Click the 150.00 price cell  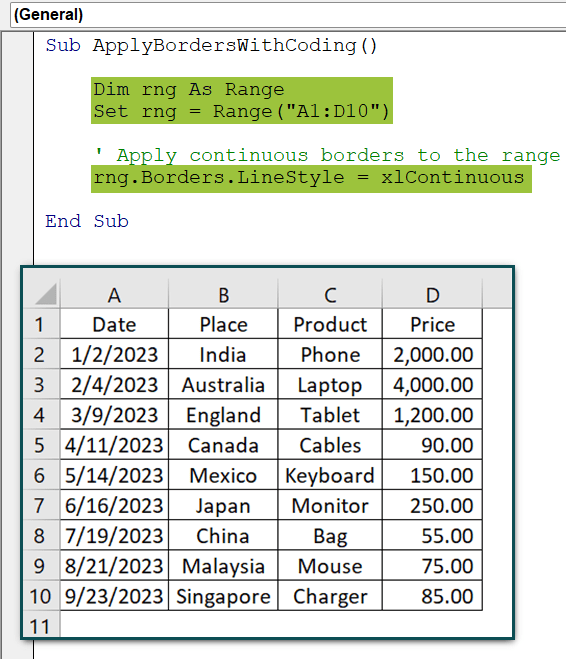432,475
